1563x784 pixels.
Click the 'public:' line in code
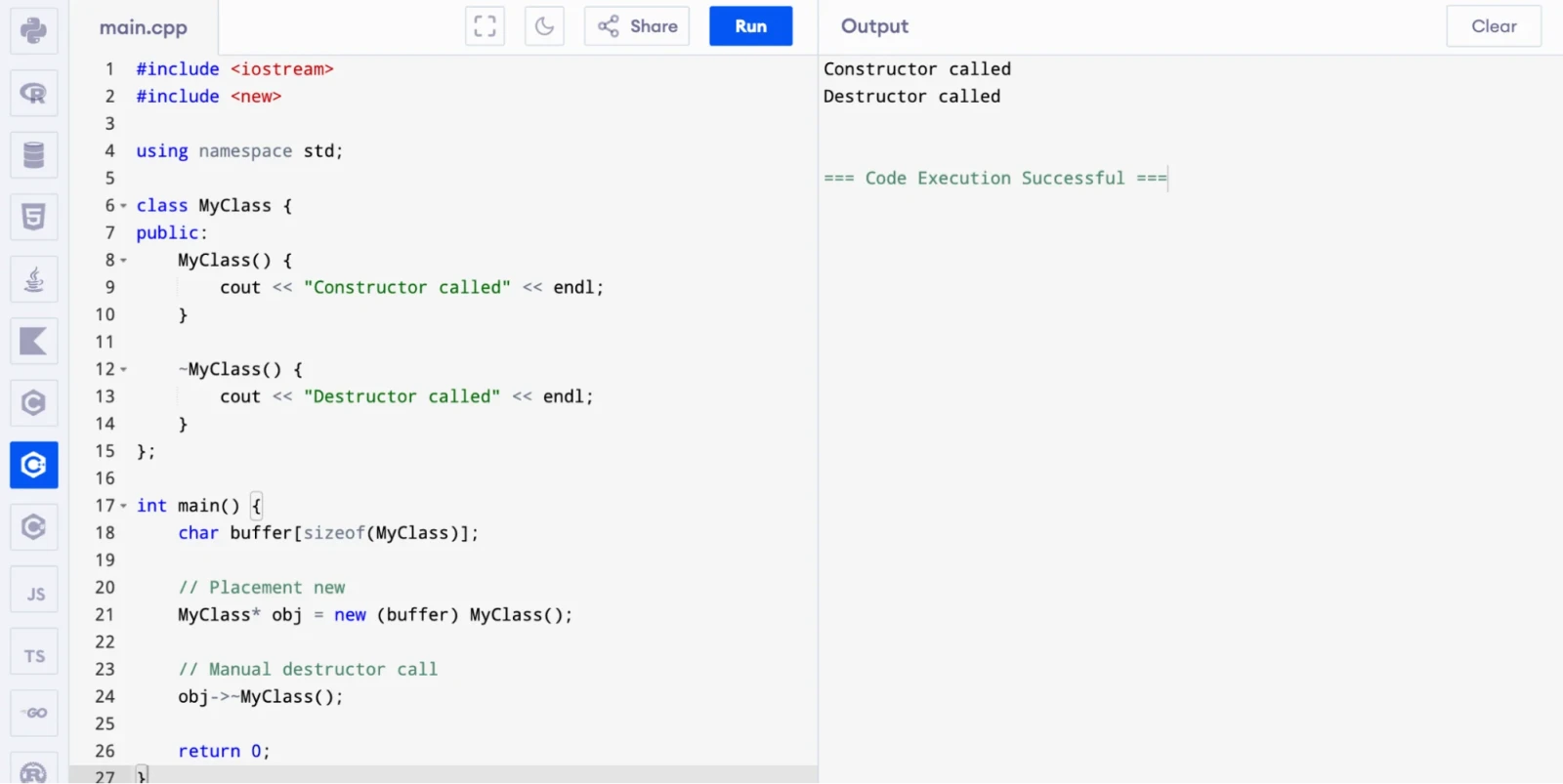(172, 233)
